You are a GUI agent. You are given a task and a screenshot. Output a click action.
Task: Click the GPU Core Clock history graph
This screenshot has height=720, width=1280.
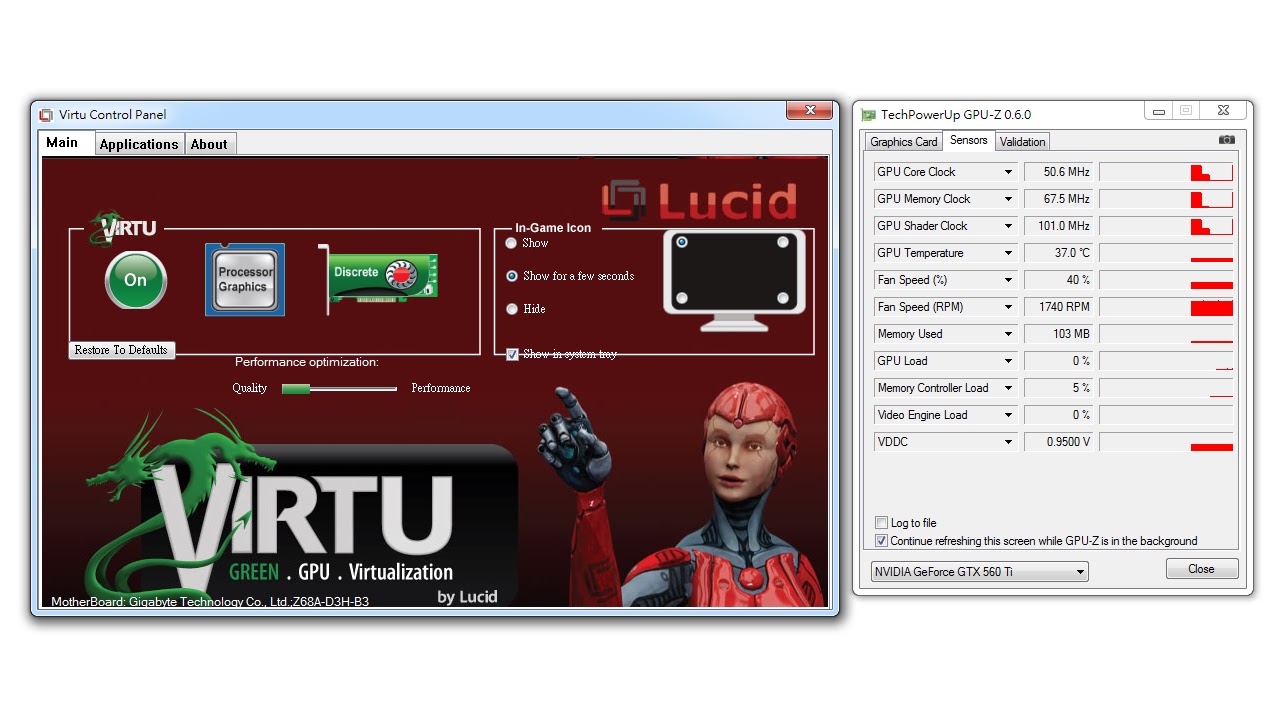point(1166,172)
